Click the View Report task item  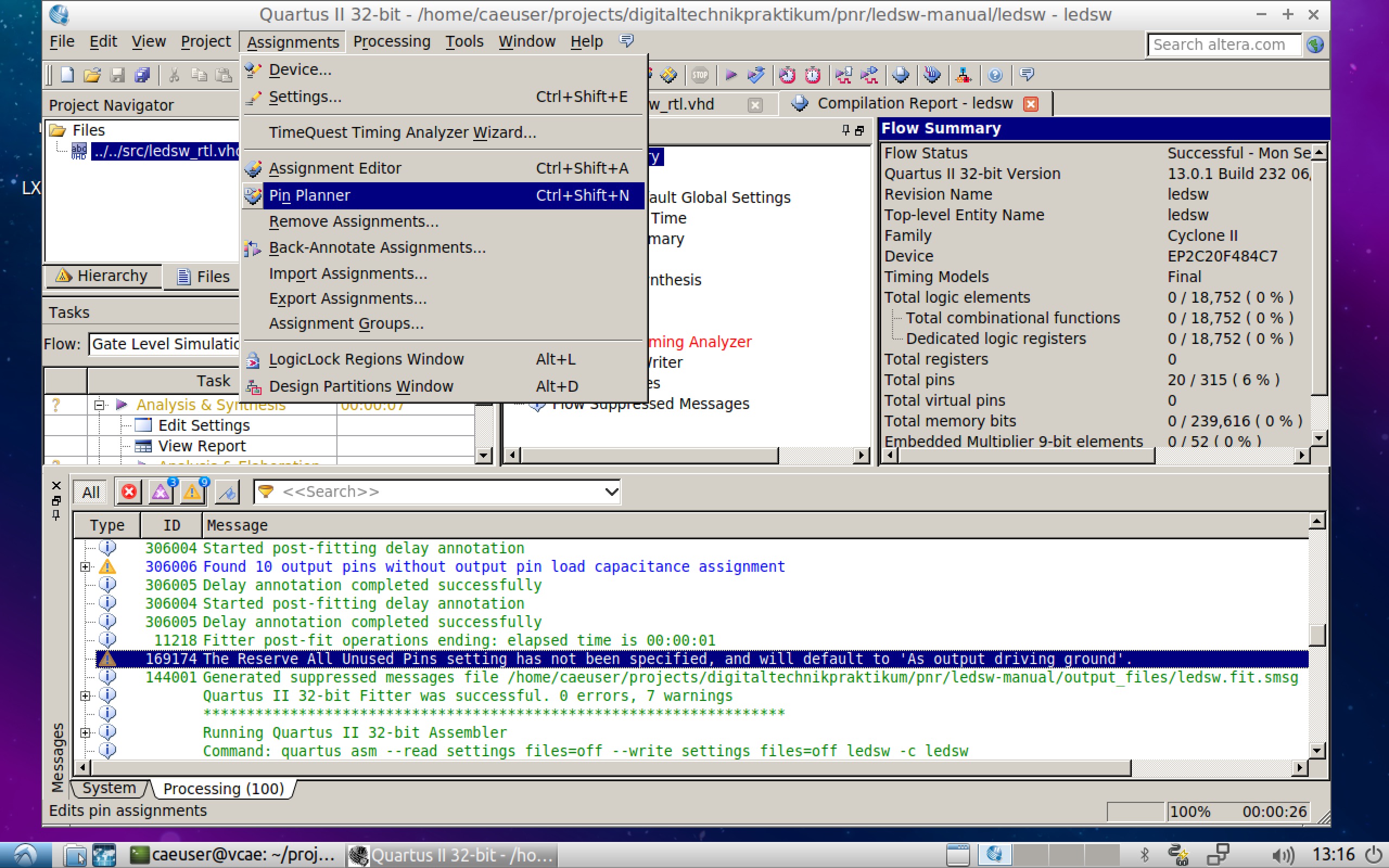click(x=201, y=446)
